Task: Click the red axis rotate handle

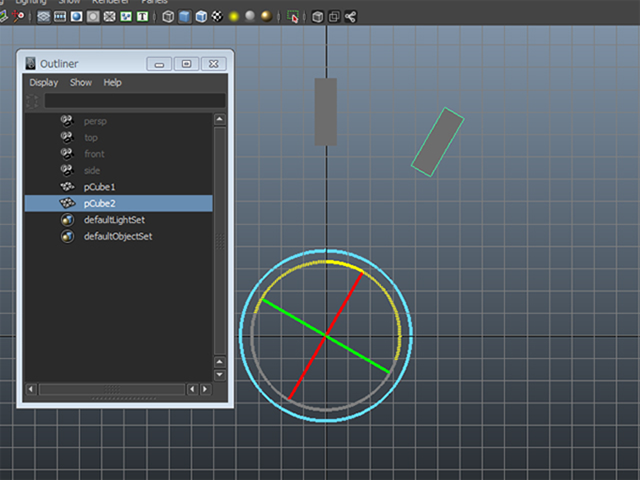Action: tap(344, 304)
